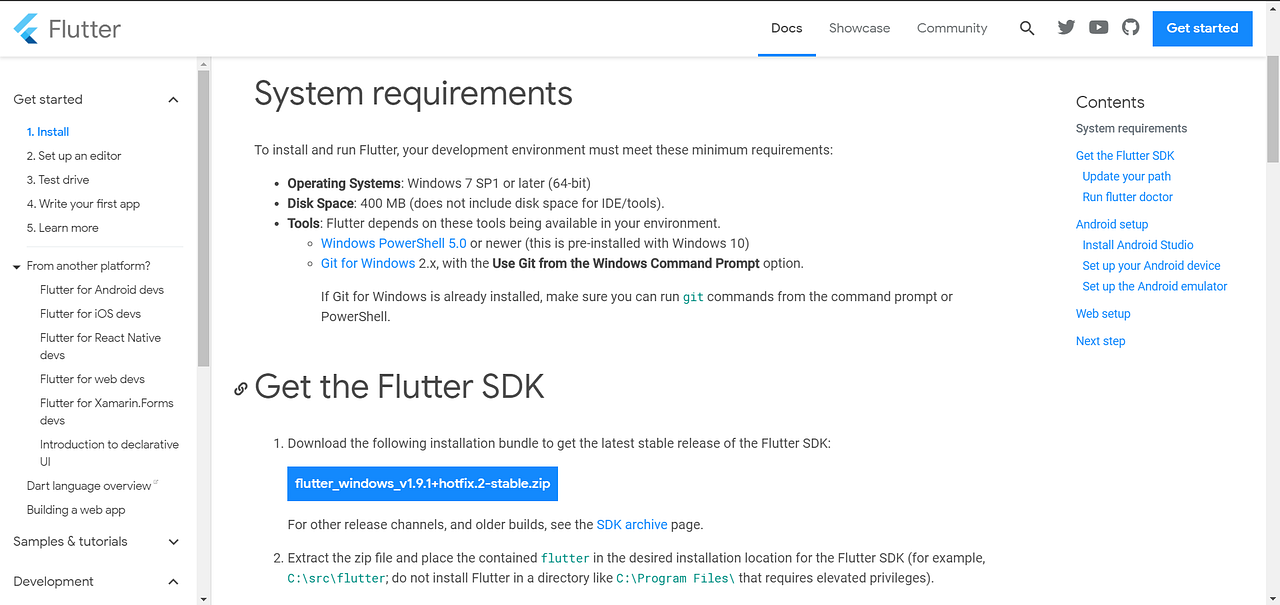Open the 'Git for Windows' link
This screenshot has width=1280, height=605.
(366, 263)
